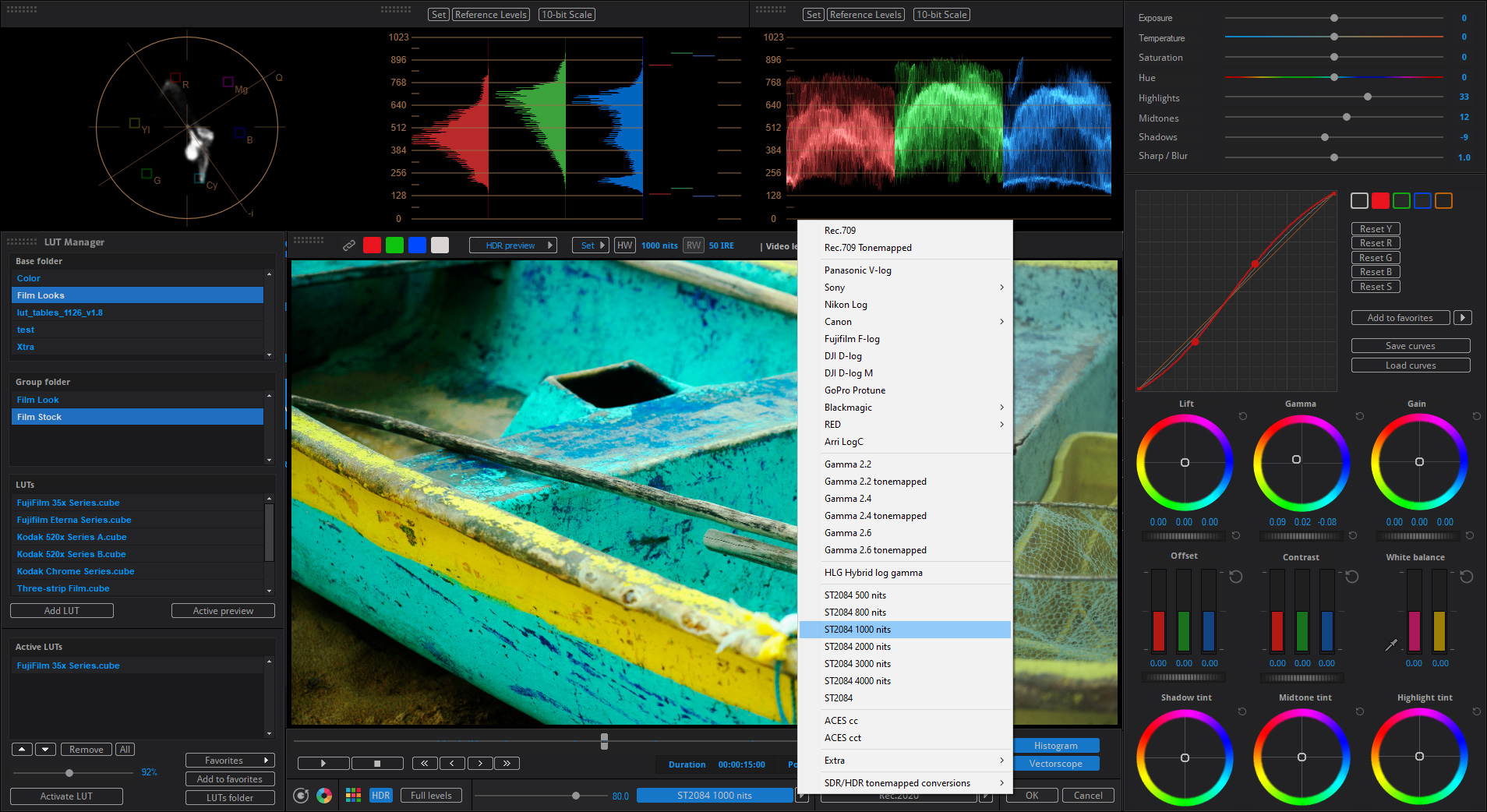This screenshot has height=812, width=1487.
Task: Move selected active LUT up with arrow button
Action: tap(22, 750)
